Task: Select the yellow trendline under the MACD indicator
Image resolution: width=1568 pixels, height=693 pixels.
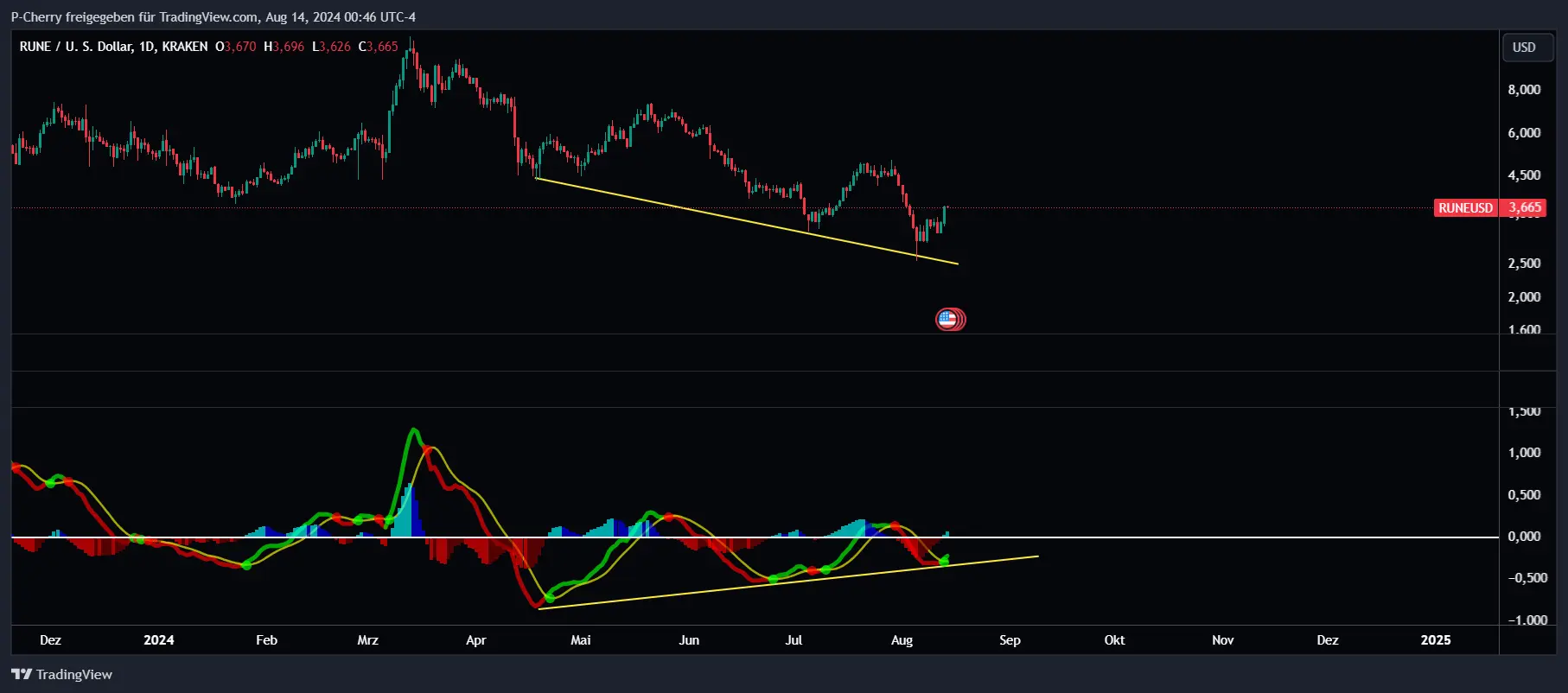Action: (x=788, y=582)
